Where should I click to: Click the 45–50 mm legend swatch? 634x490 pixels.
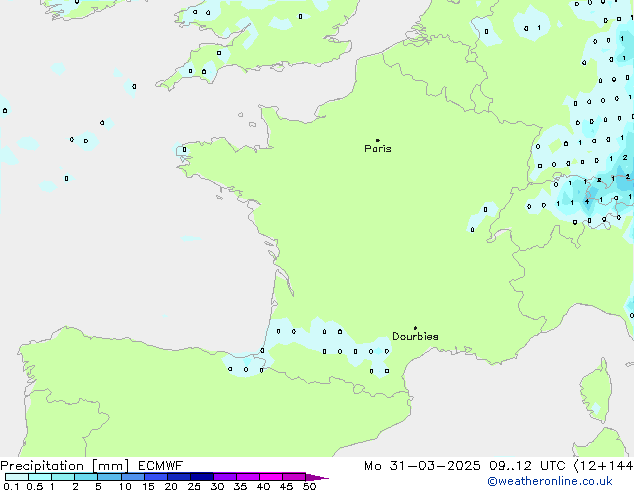tap(294, 477)
